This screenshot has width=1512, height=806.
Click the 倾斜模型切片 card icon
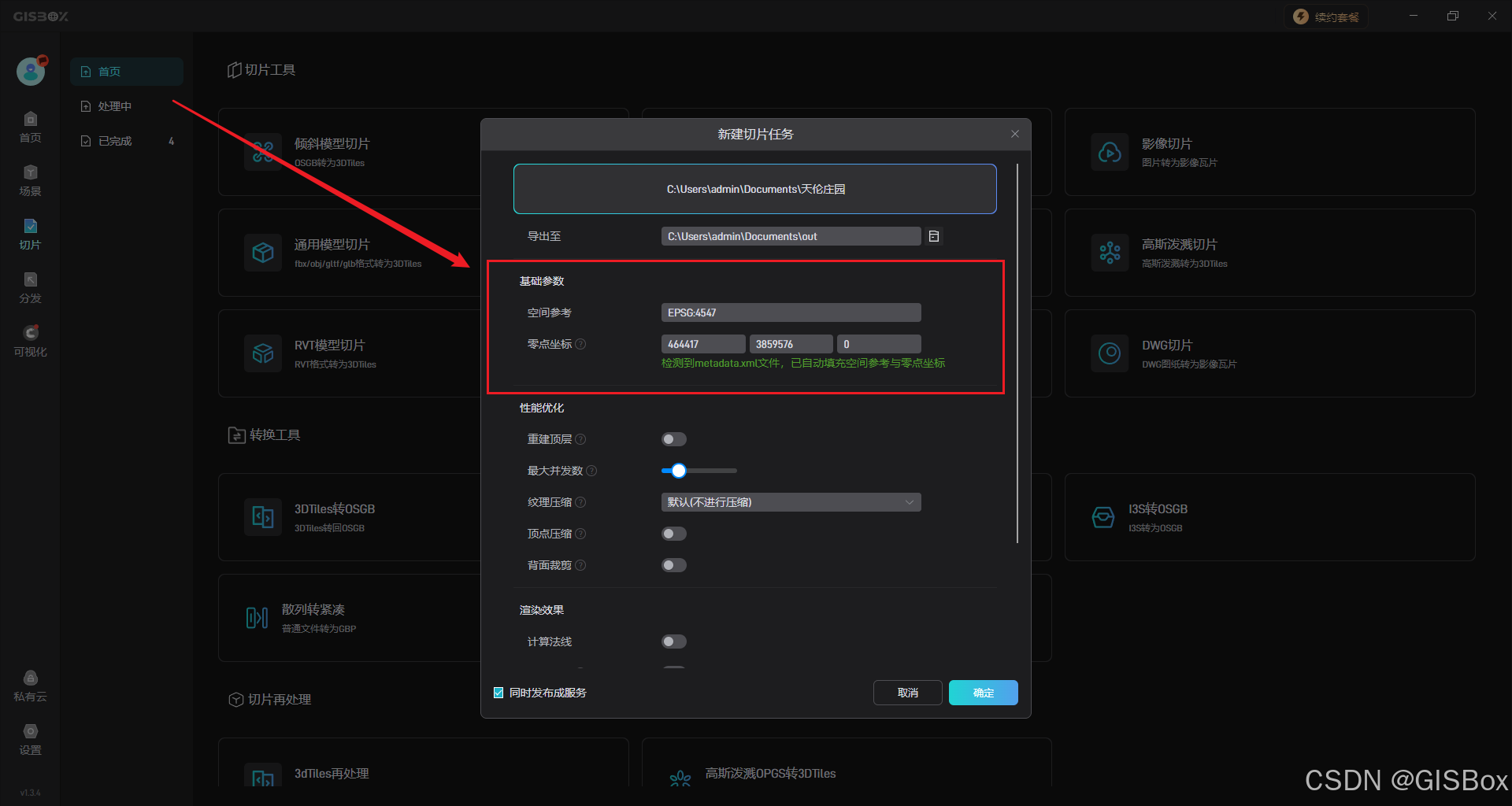pos(263,152)
